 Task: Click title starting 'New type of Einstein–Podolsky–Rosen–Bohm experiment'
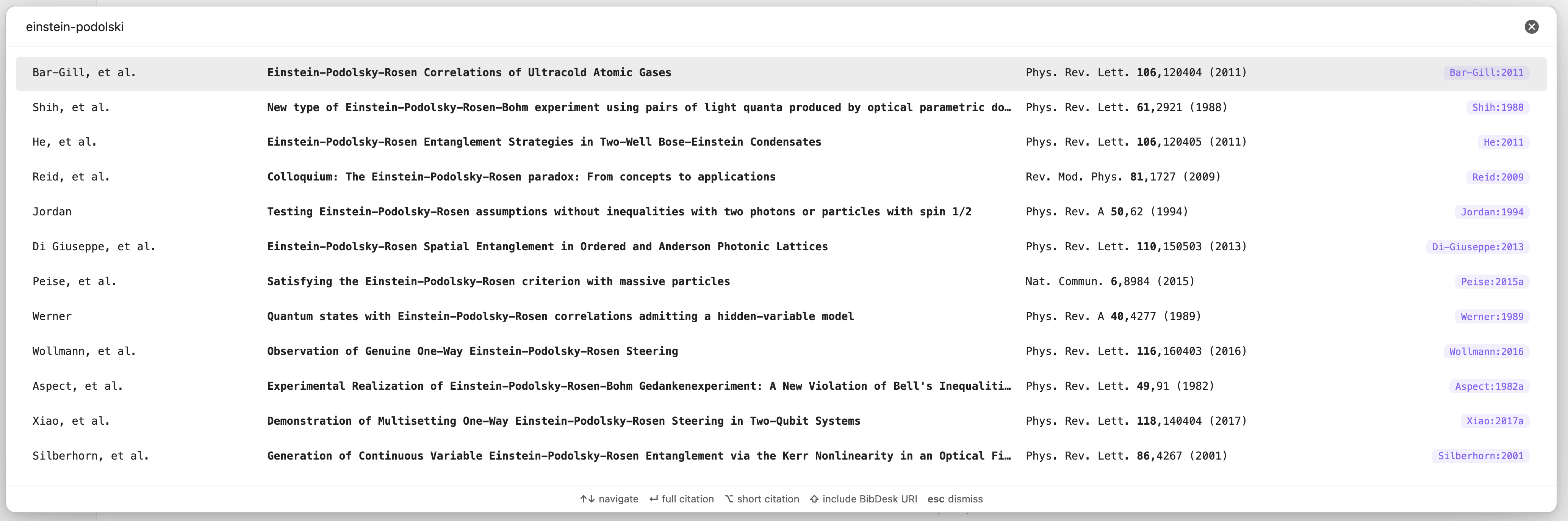point(639,107)
